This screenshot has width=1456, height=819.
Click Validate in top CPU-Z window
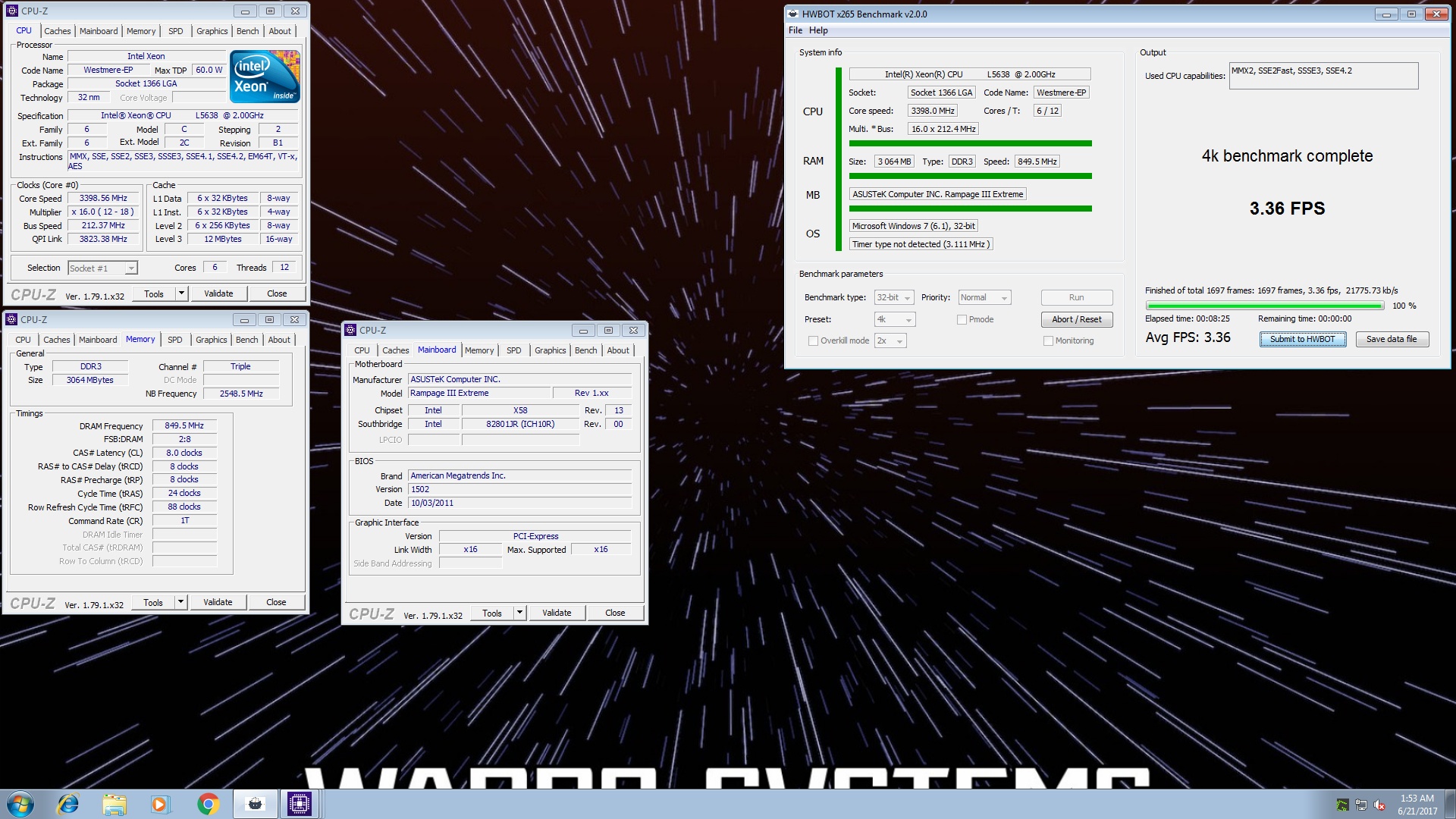pyautogui.click(x=218, y=293)
